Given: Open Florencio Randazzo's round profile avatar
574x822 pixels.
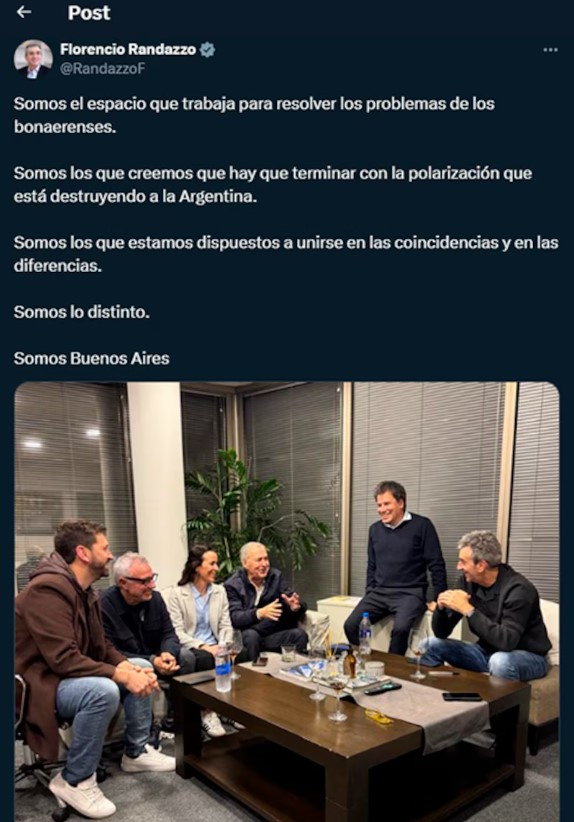Looking at the screenshot, I should tap(33, 59).
